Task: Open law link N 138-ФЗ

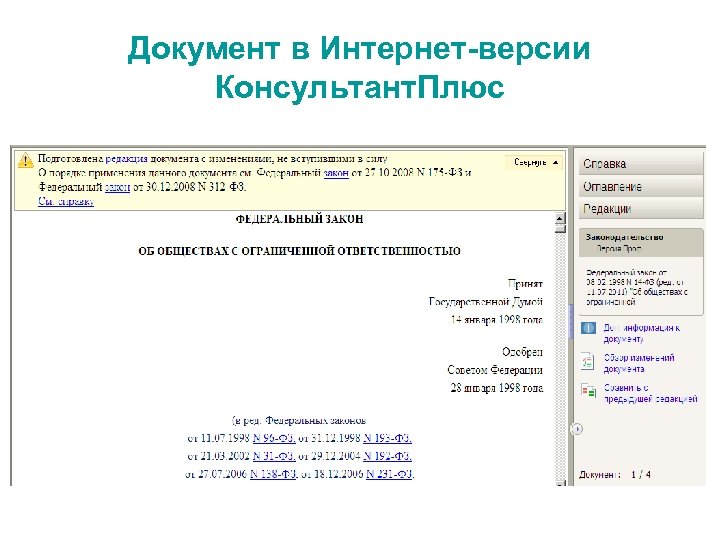Action: [273, 473]
